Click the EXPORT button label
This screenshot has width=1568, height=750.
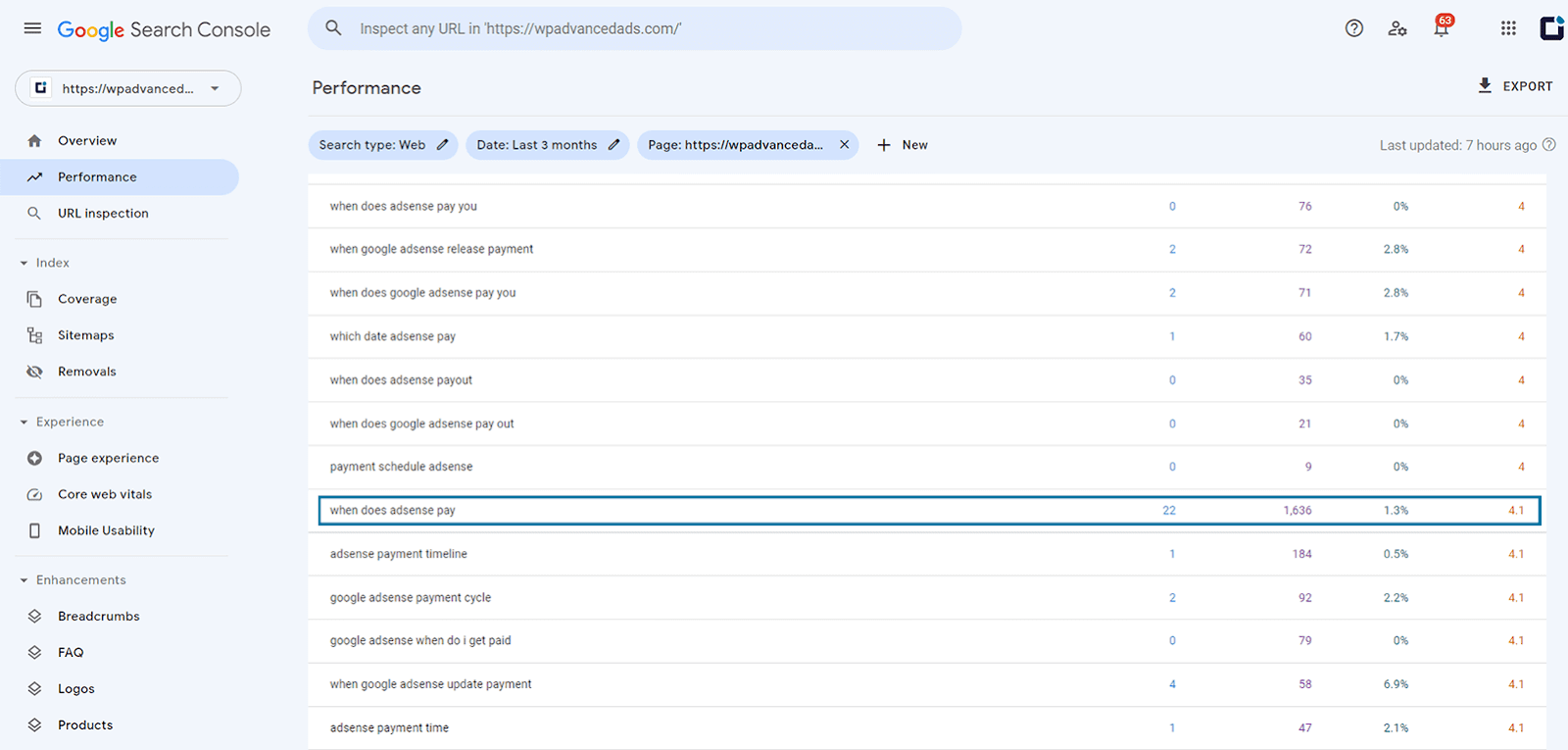point(1528,86)
